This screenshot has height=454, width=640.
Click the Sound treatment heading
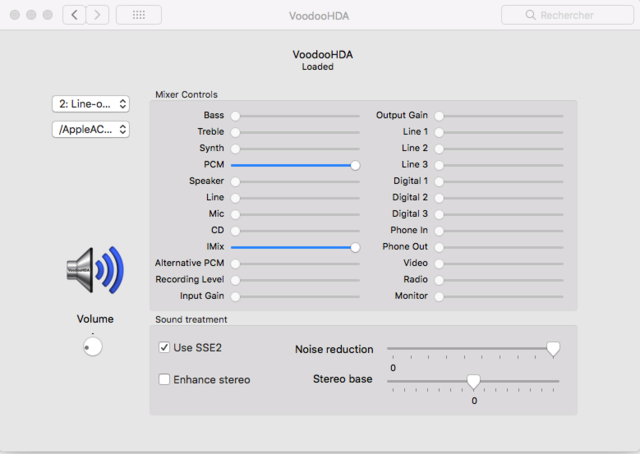[191, 319]
